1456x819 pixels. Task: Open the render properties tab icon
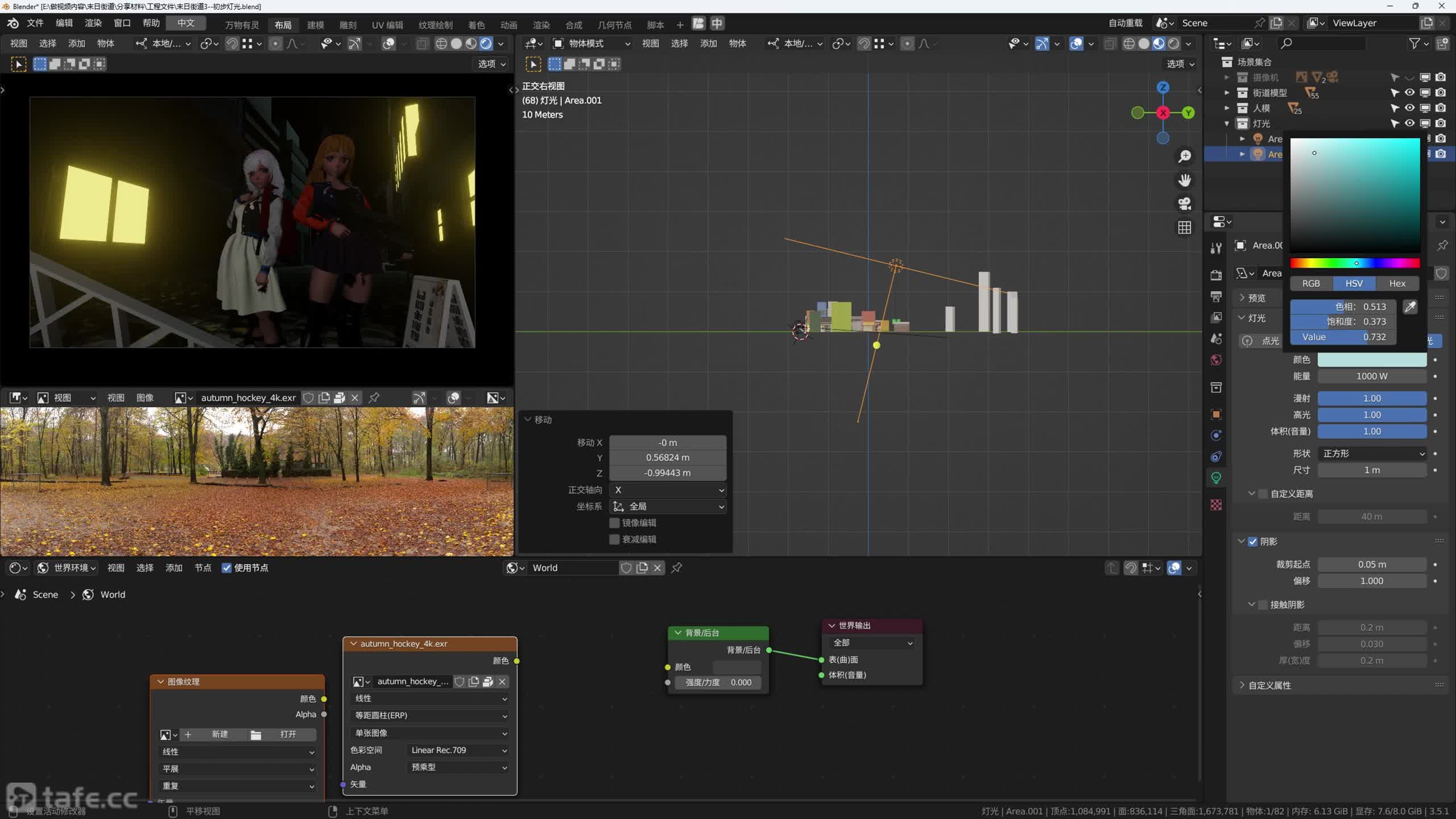coord(1216,275)
